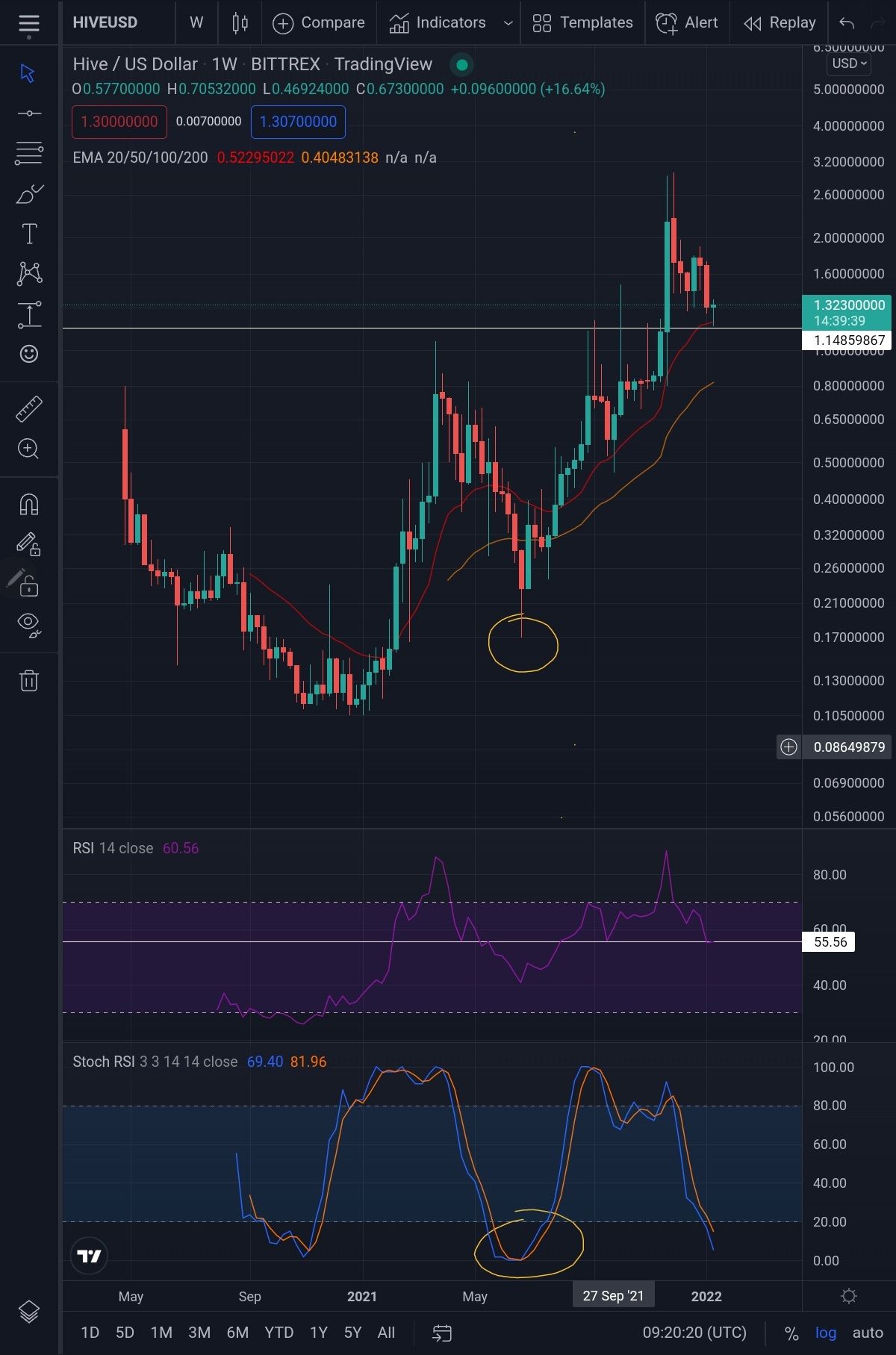Open chart settings gear icon
Image resolution: width=896 pixels, height=1355 pixels.
[849, 1296]
